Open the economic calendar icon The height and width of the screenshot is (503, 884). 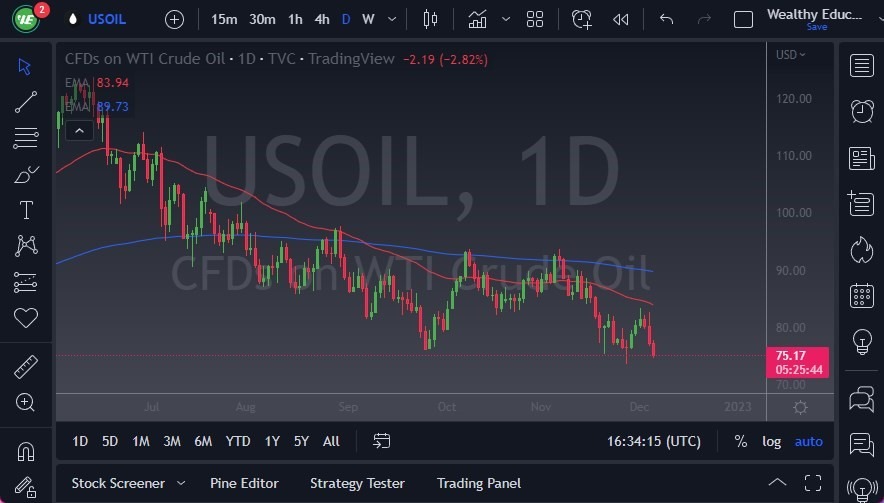click(861, 295)
